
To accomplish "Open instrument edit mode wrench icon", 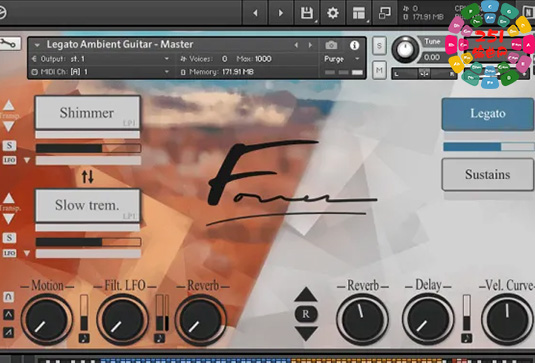I will click(x=9, y=44).
